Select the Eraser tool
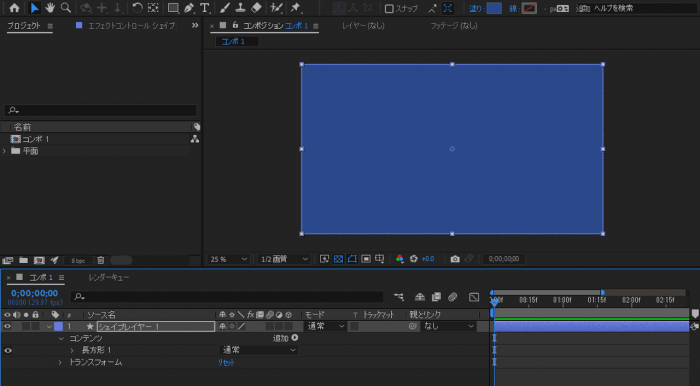Viewport: 700px width, 386px height. 256,8
